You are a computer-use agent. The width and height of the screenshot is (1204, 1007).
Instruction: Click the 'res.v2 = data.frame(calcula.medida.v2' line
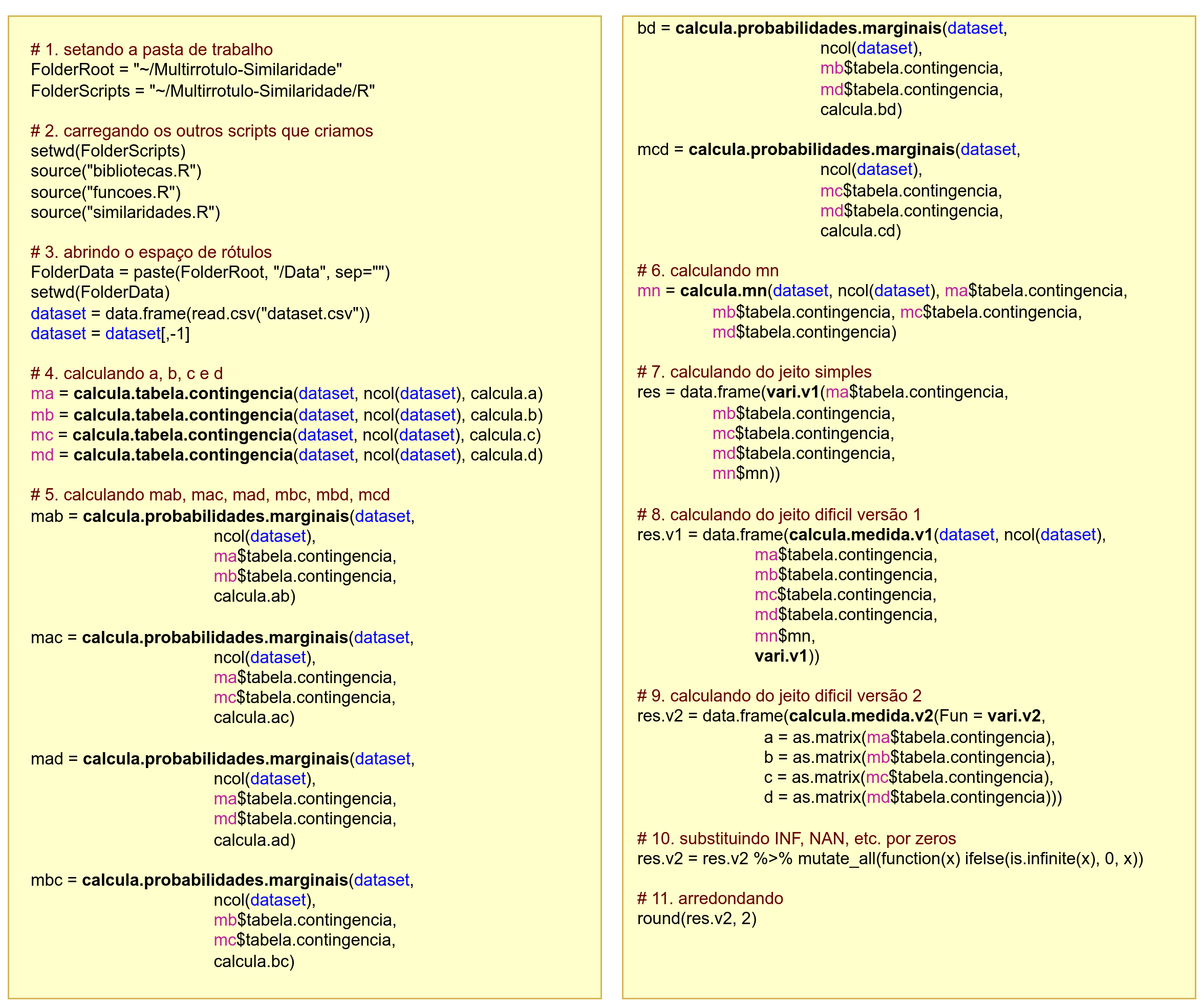click(x=841, y=716)
